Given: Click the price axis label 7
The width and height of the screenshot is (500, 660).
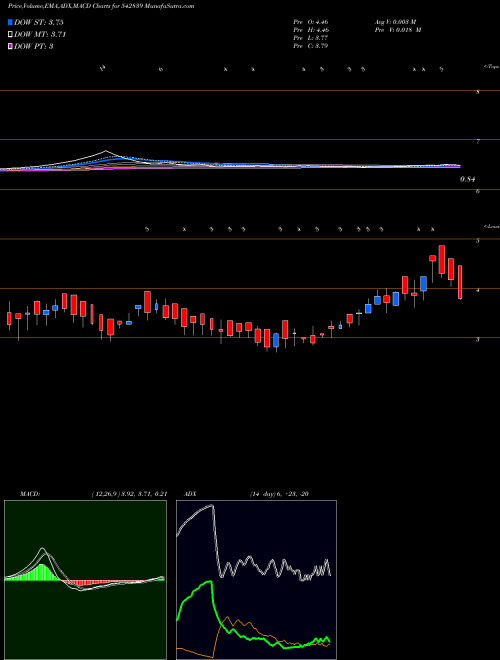Looking at the screenshot, I should coord(478,142).
